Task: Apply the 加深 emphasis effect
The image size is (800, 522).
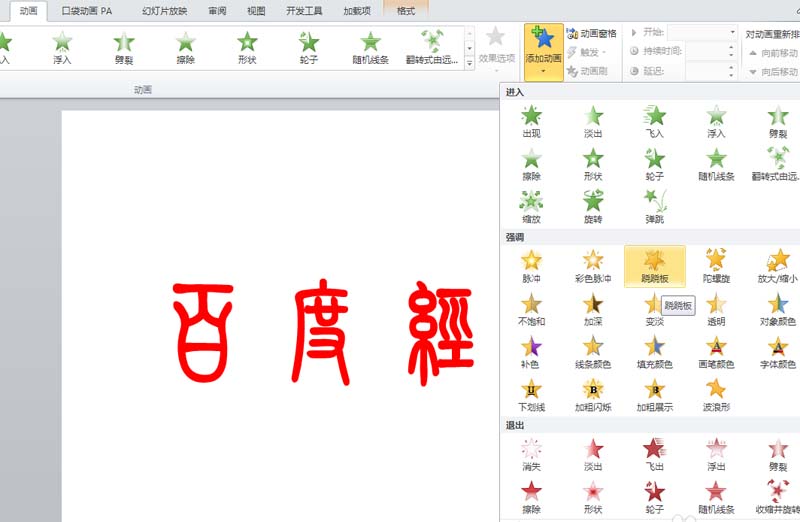Action: pos(593,310)
